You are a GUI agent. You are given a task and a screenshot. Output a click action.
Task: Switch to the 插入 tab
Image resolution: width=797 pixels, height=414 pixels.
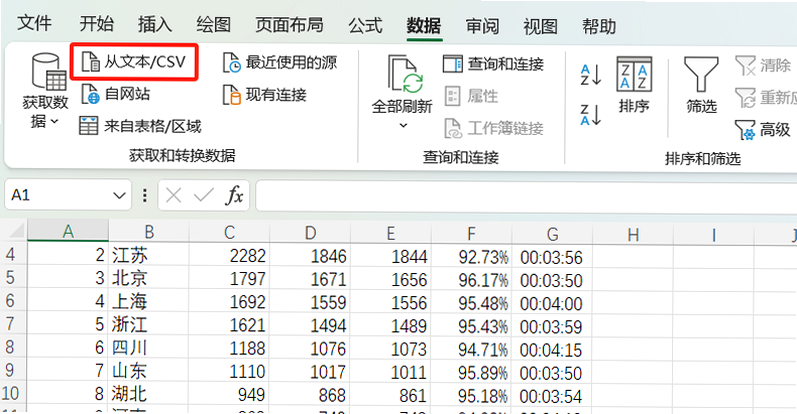155,24
